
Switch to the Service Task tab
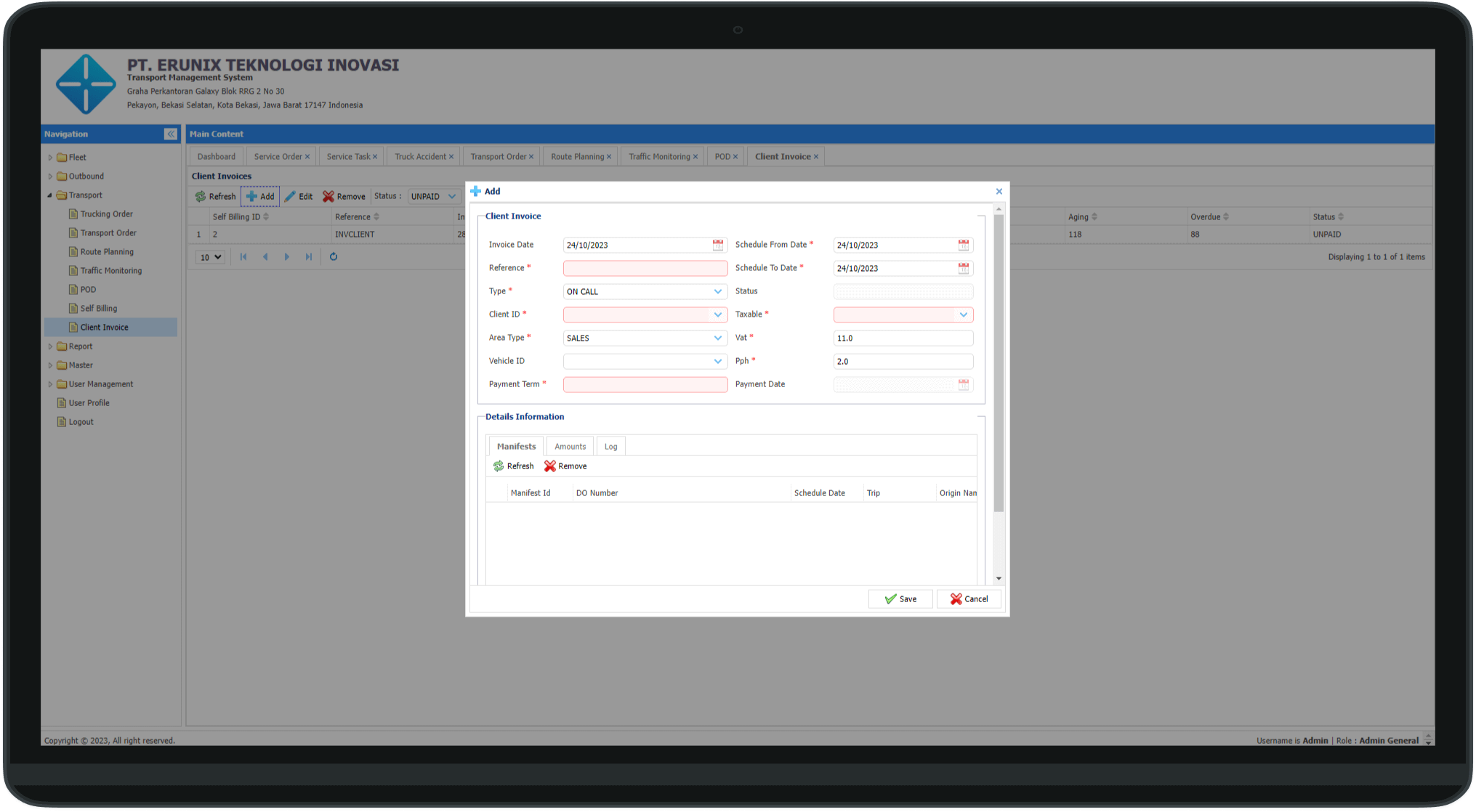pyautogui.click(x=348, y=157)
